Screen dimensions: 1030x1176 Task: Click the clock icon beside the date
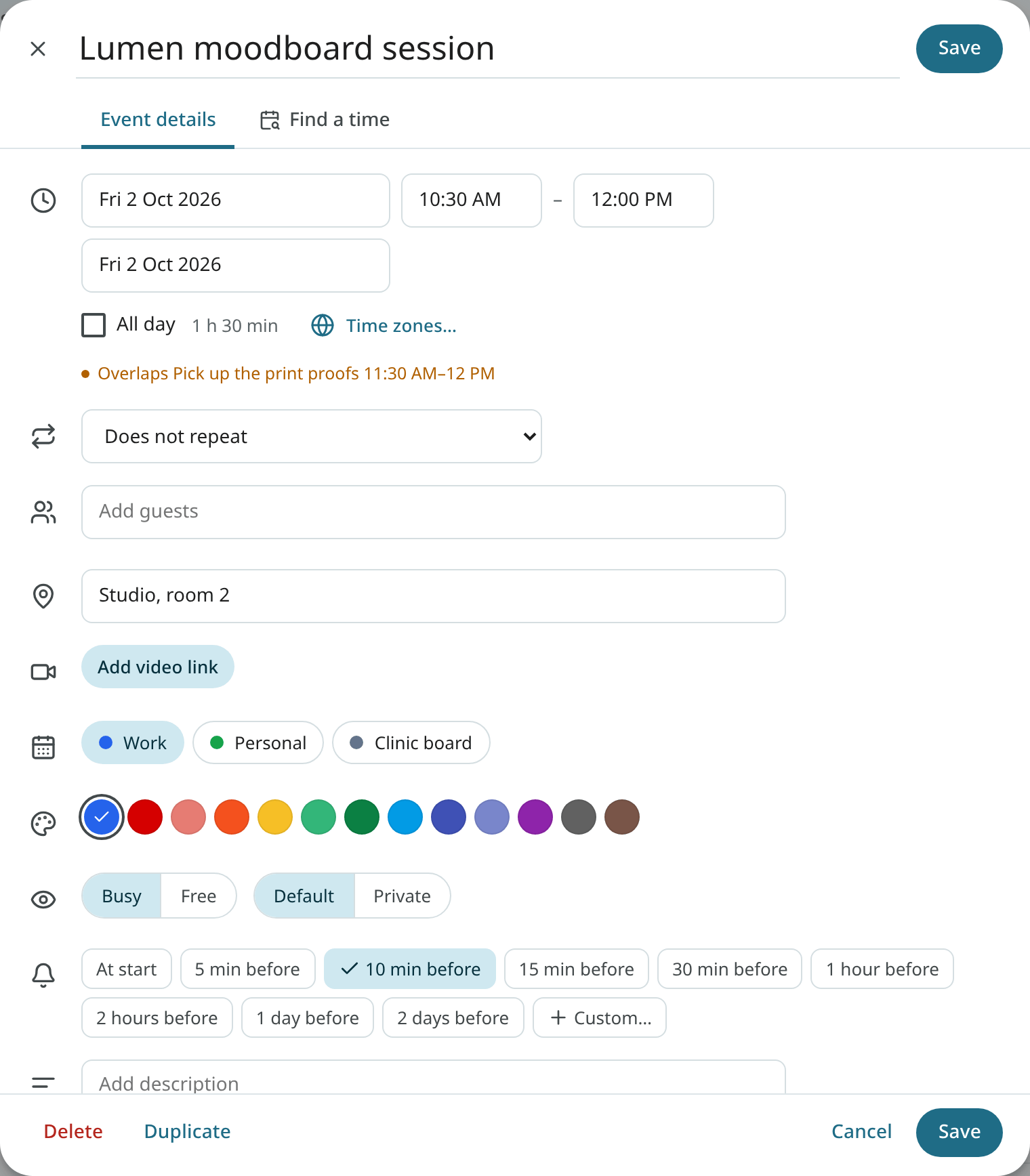tap(43, 201)
